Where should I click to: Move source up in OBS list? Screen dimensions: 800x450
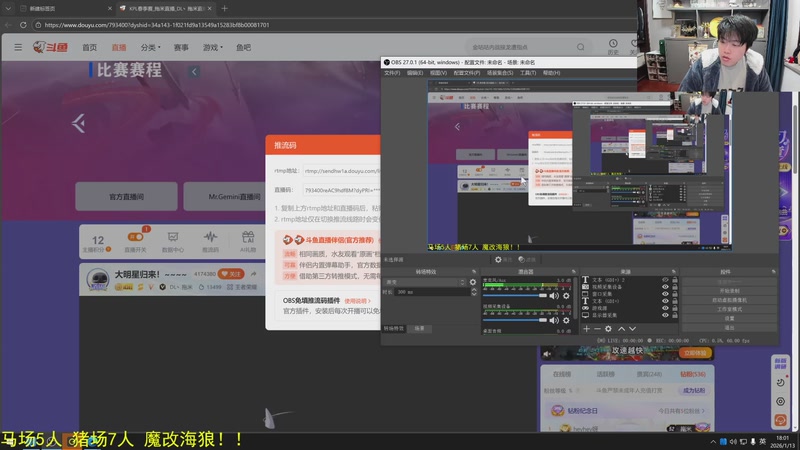click(621, 329)
